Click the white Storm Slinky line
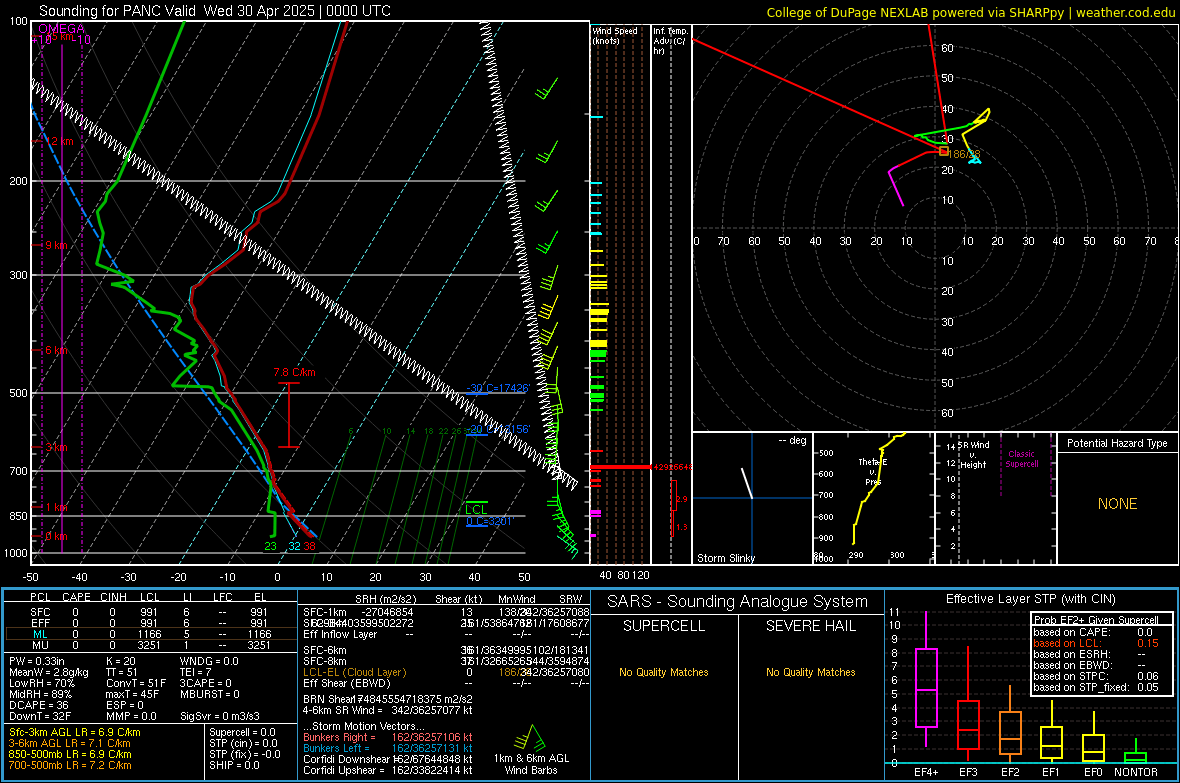Viewport: 1180px width, 783px height. pos(747,483)
